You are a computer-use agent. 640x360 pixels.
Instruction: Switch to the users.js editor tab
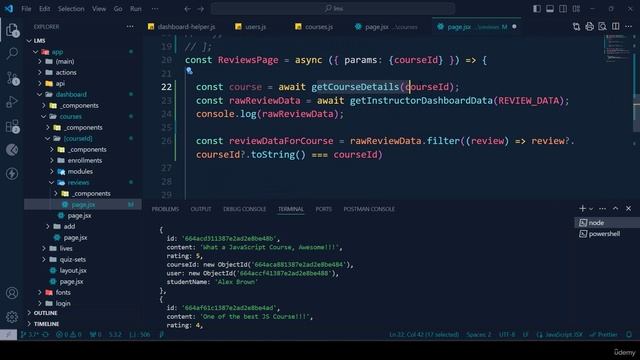coord(251,27)
